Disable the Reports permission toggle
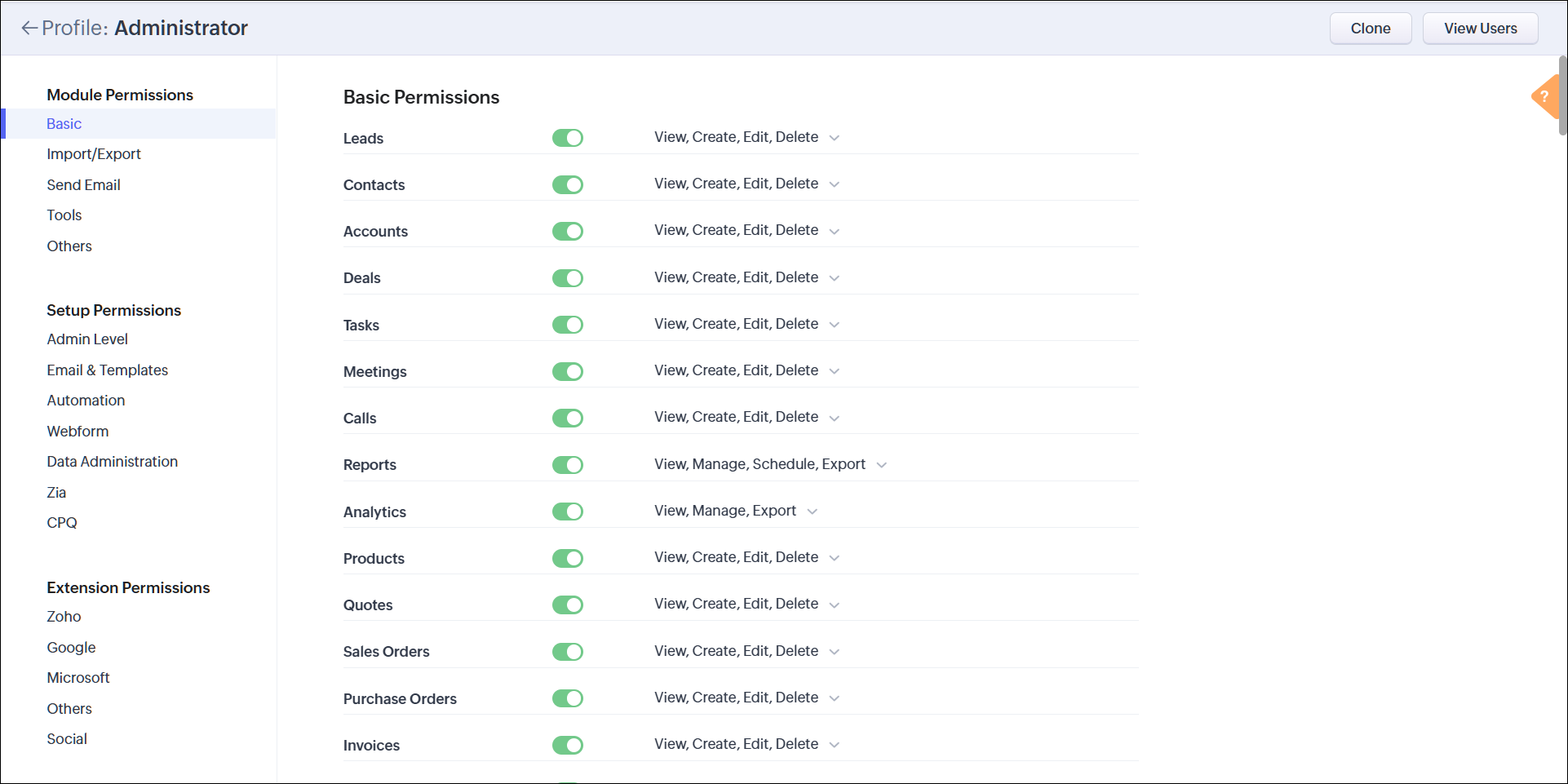 pyautogui.click(x=568, y=465)
